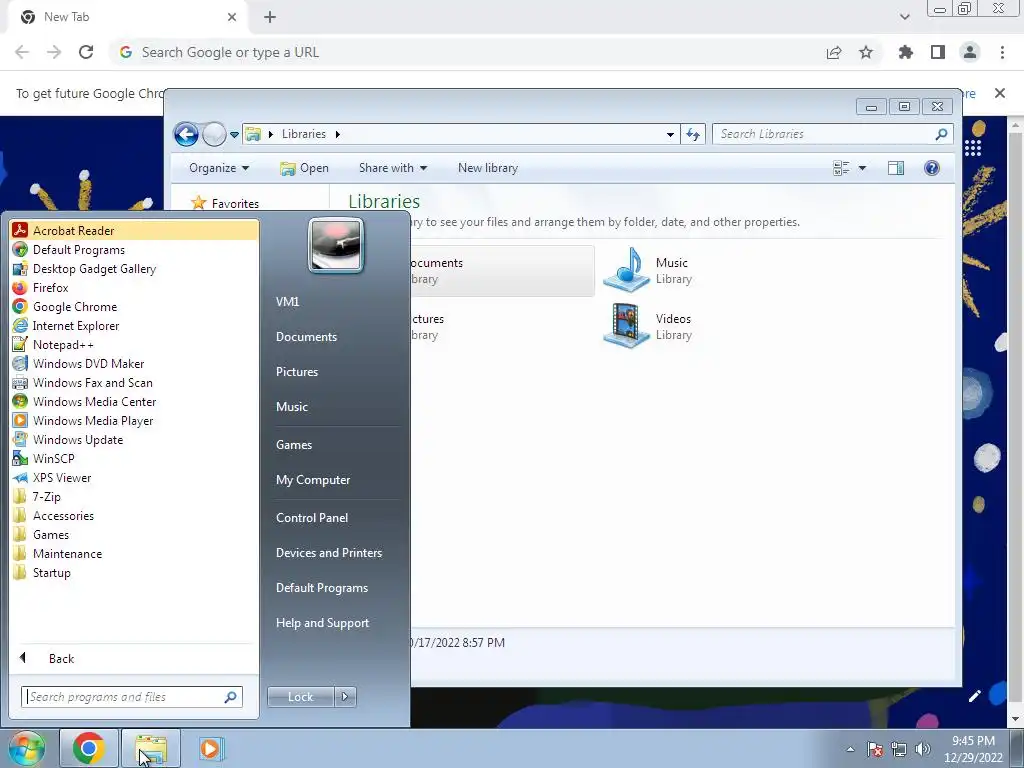Click the Windows Start orb

[x=26, y=748]
